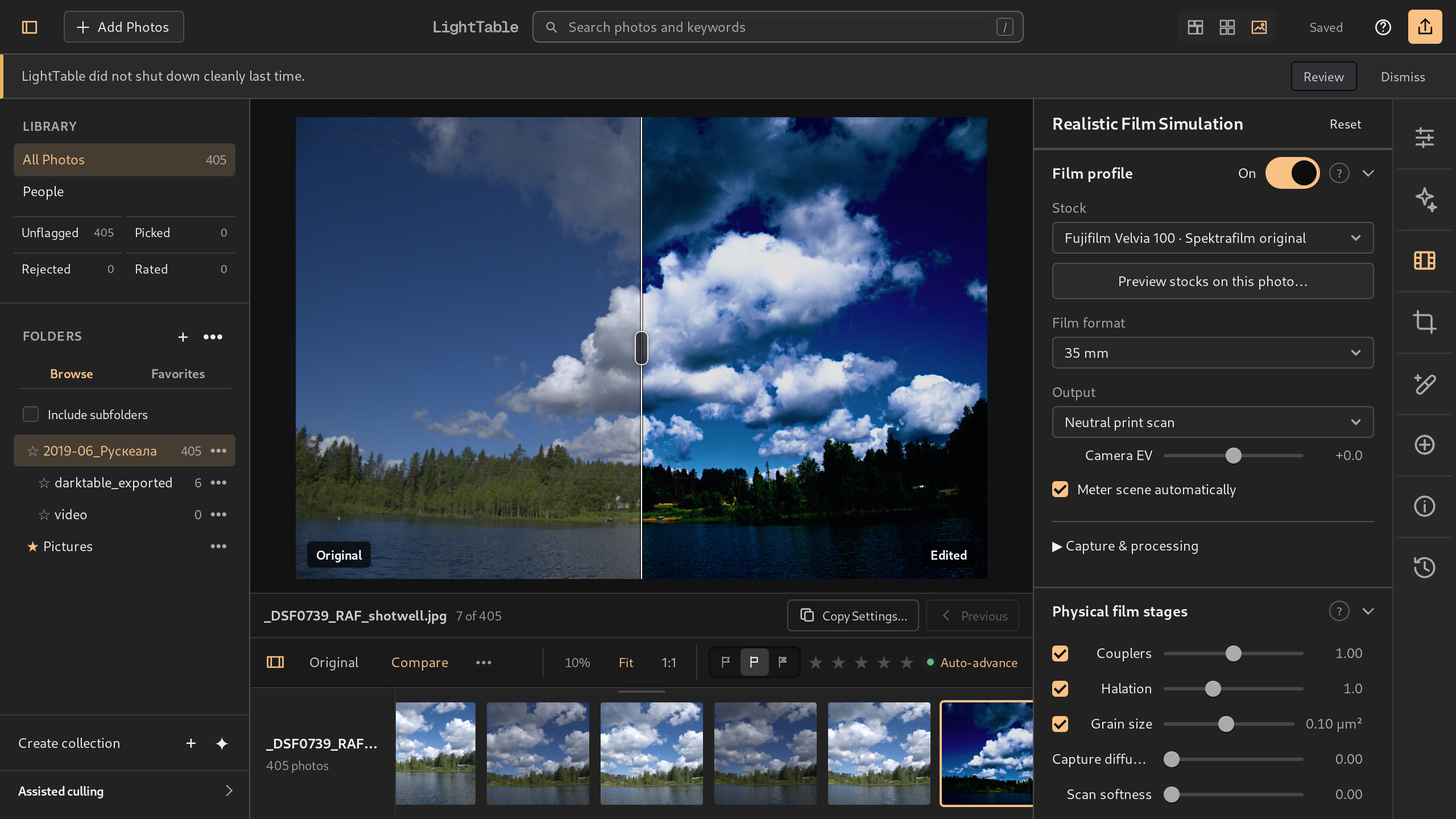Expand Capture & processing section
This screenshot has width=1456, height=819.
pyautogui.click(x=1125, y=546)
